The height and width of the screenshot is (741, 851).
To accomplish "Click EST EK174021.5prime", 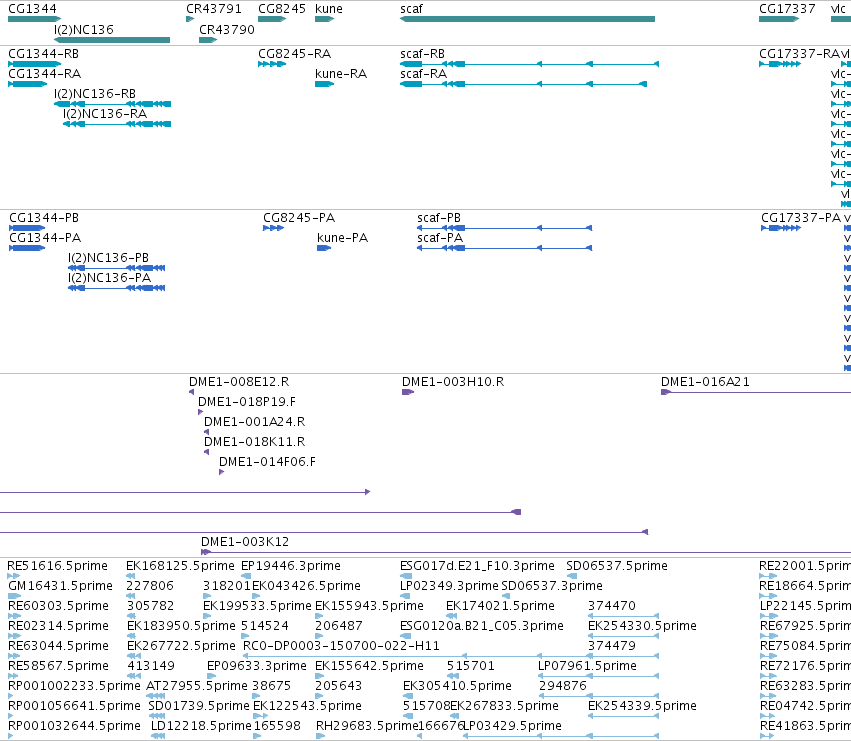I will tap(500, 606).
